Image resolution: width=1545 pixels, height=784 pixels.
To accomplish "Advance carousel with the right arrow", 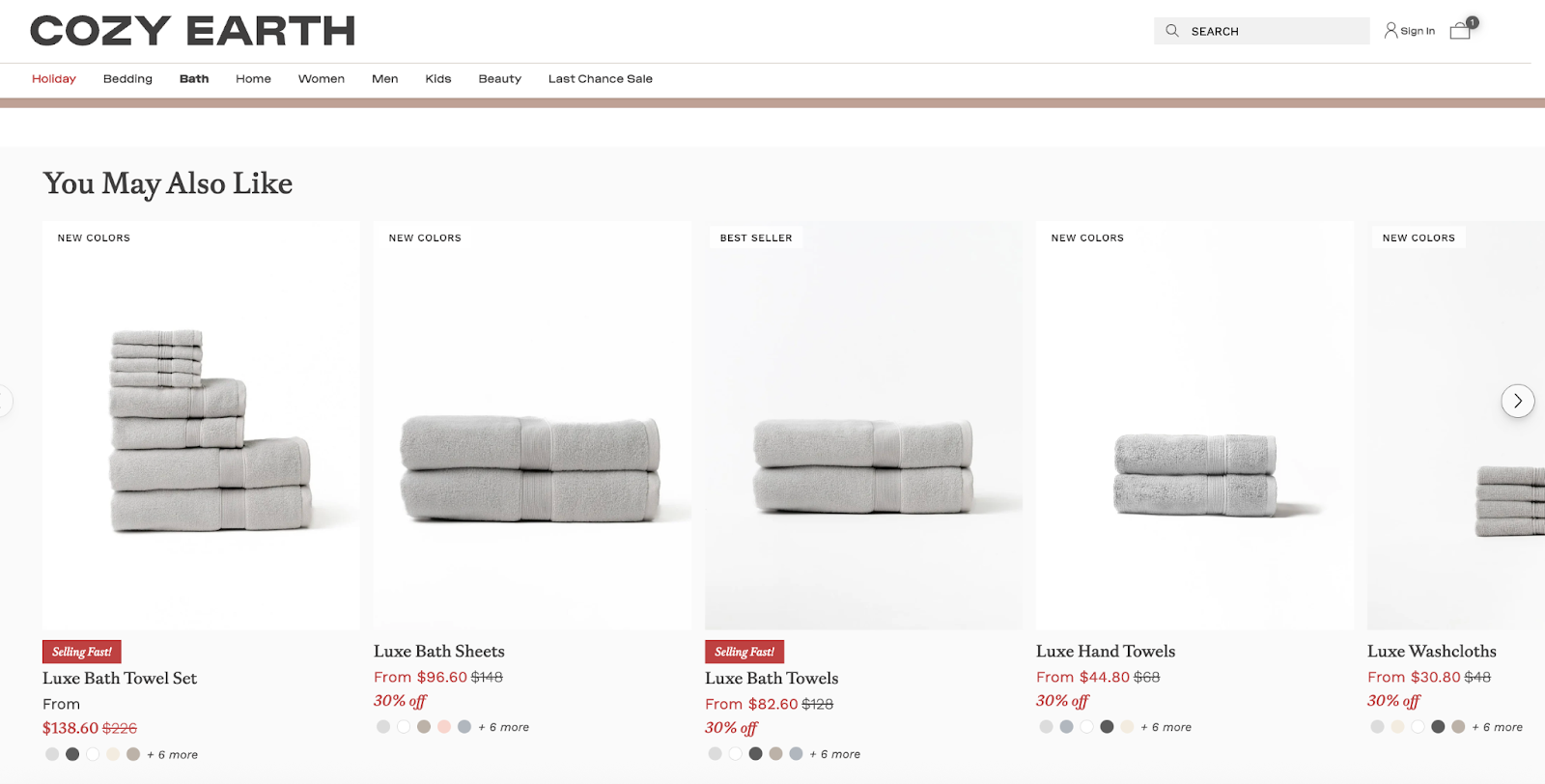I will click(x=1517, y=401).
